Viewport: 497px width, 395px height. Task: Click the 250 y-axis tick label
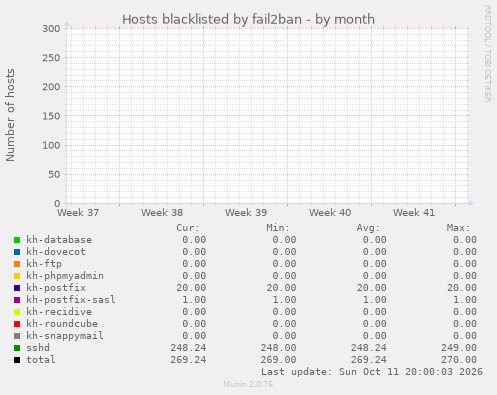coord(51,58)
